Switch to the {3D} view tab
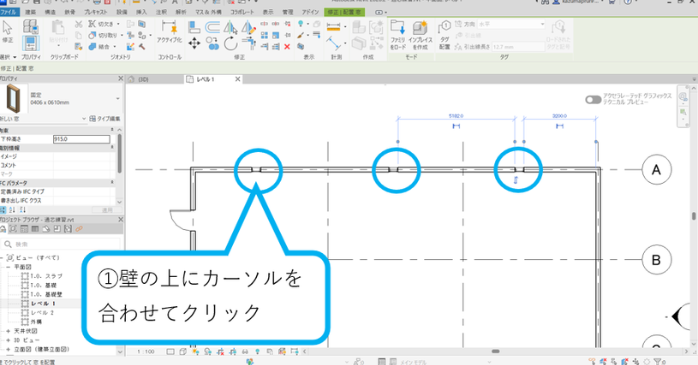Image resolution: width=698 pixels, height=365 pixels. tap(142, 79)
